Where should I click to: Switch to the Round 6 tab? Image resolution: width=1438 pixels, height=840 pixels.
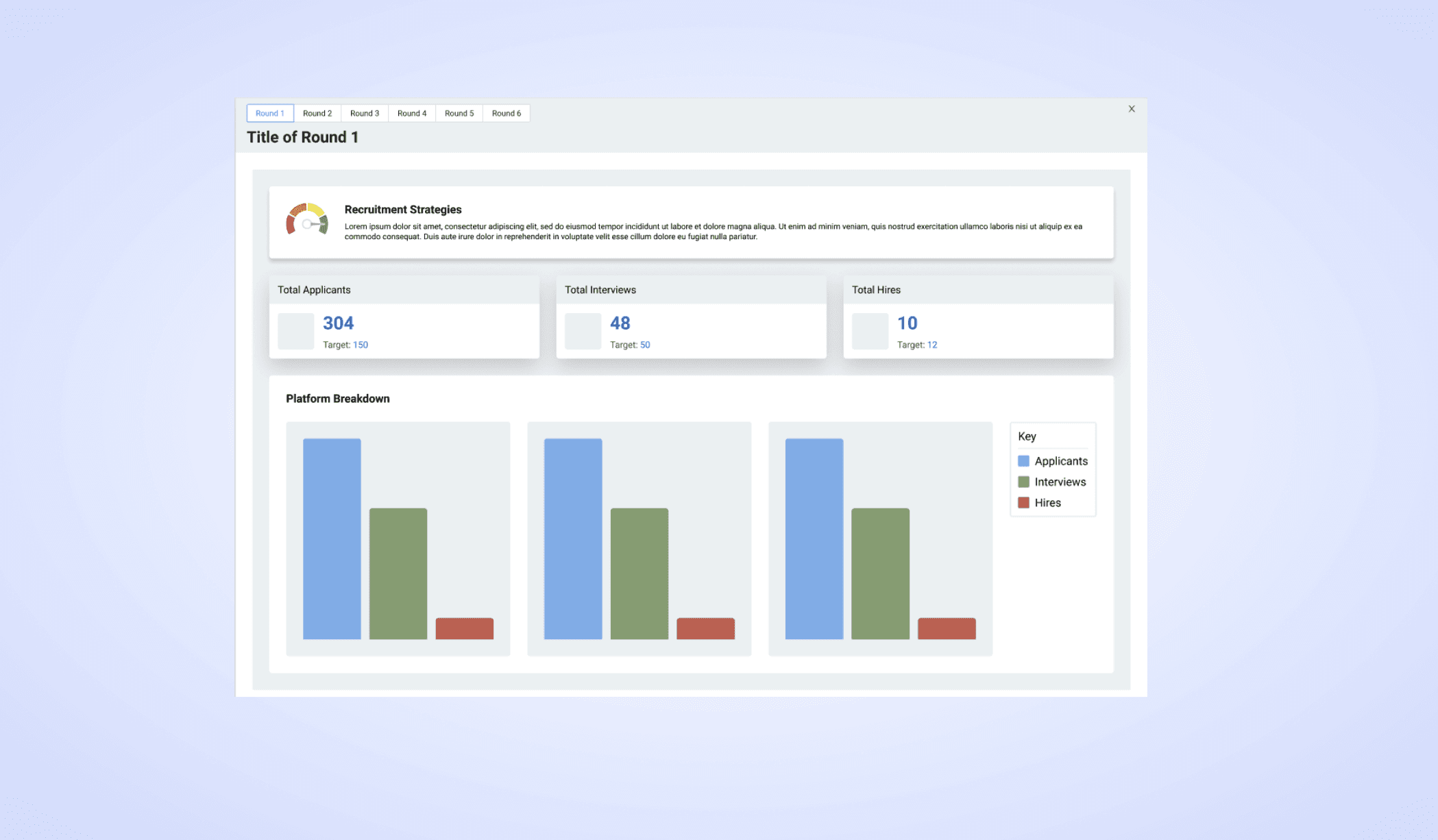click(507, 114)
